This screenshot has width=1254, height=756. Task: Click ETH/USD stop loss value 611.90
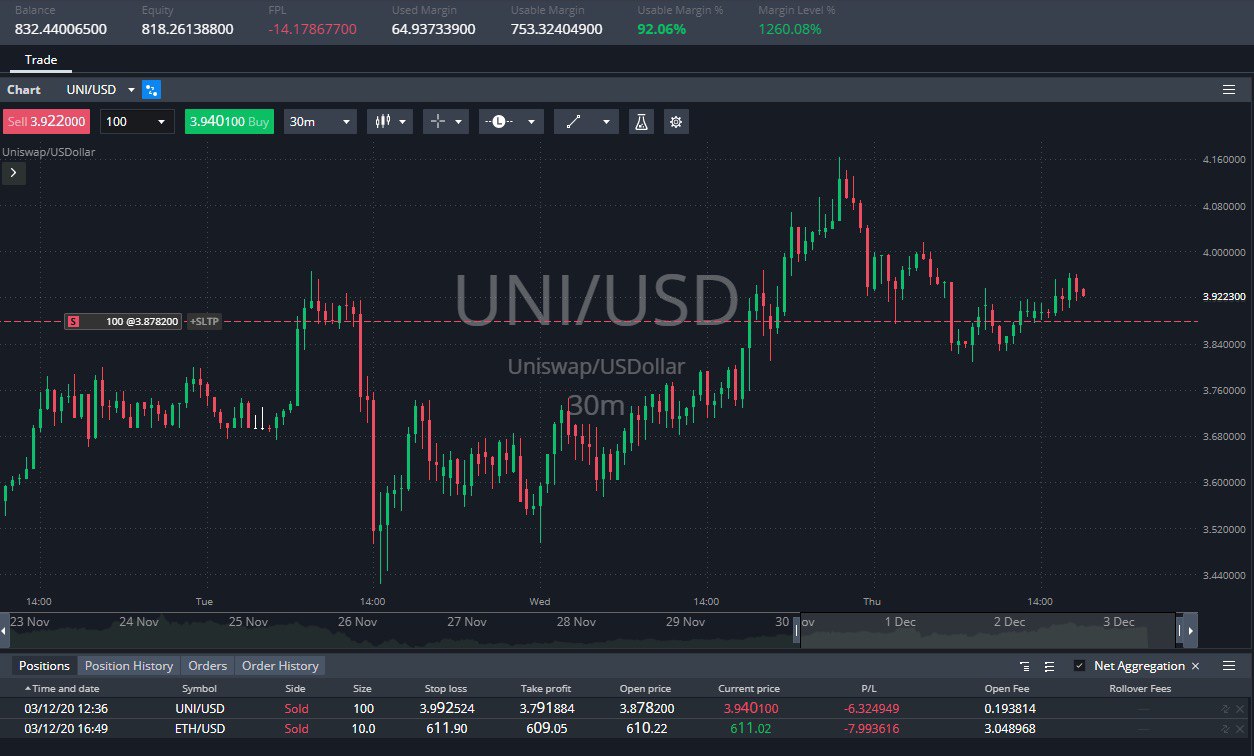445,728
